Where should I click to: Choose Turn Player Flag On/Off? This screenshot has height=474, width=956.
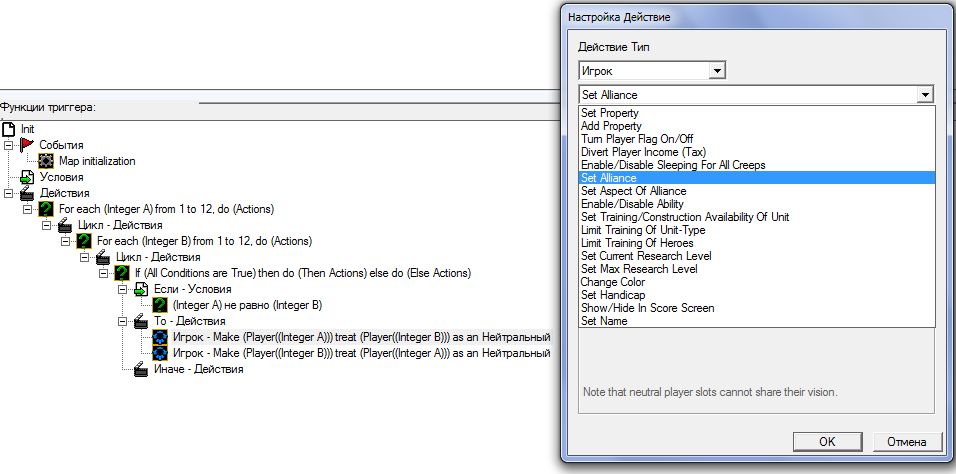pos(757,139)
